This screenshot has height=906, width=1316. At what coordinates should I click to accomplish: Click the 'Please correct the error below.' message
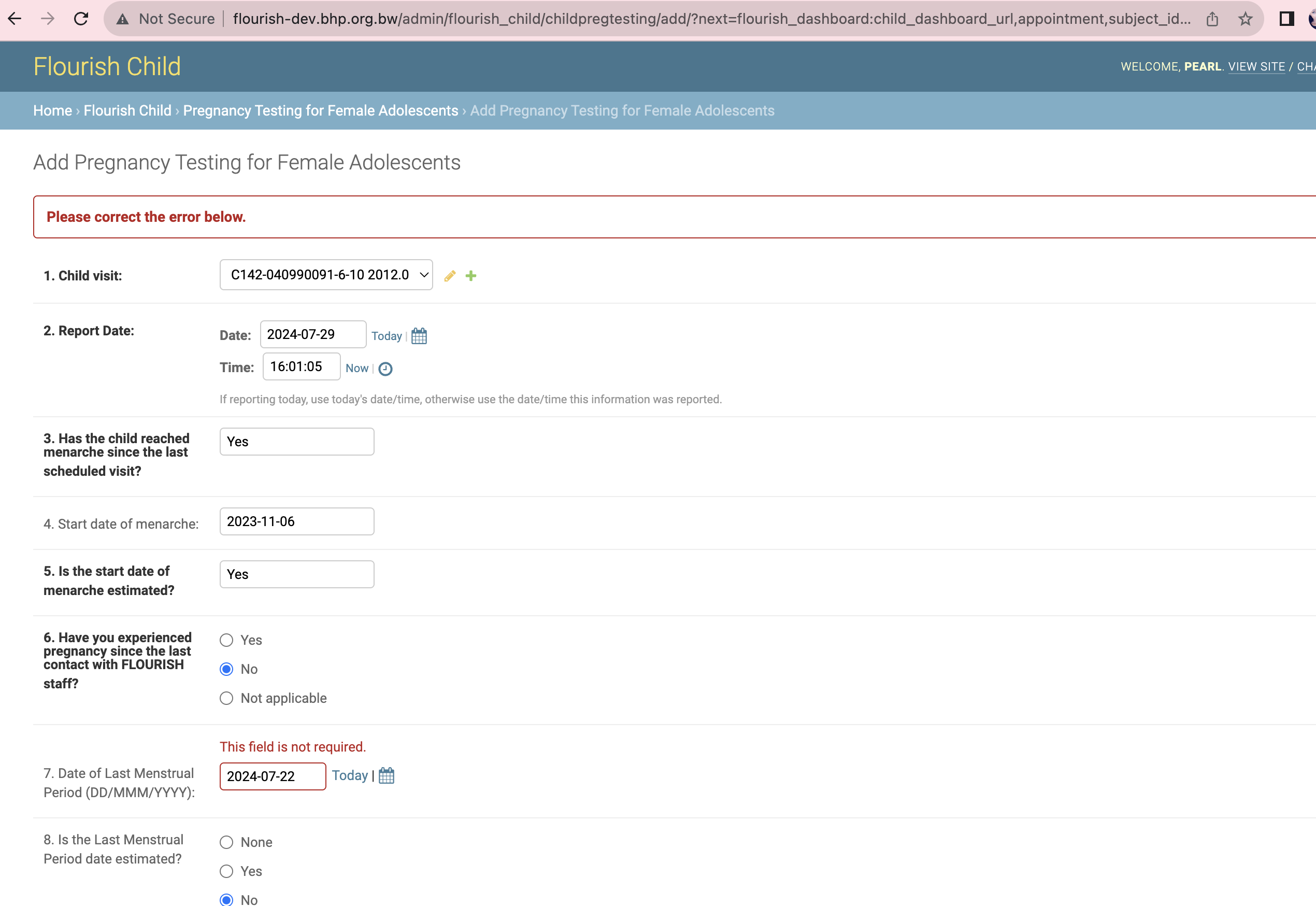tap(146, 217)
